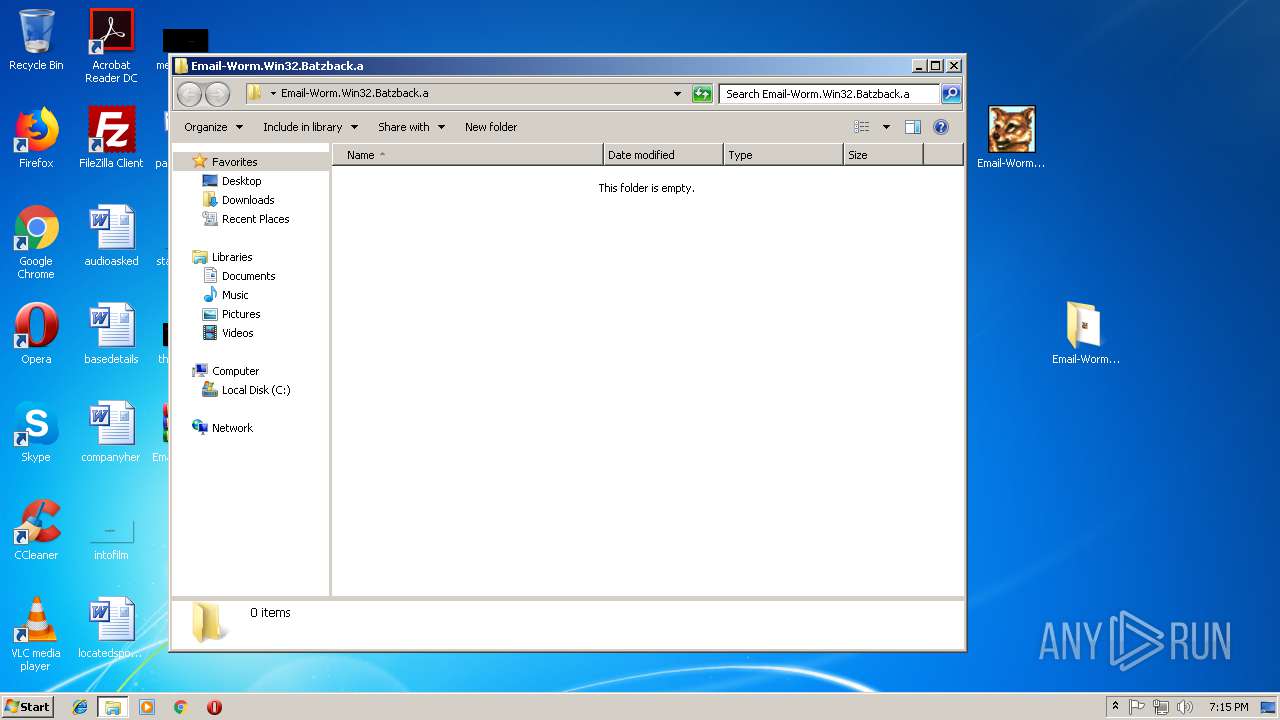Show hidden tray icons arrow

[x=1115, y=707]
